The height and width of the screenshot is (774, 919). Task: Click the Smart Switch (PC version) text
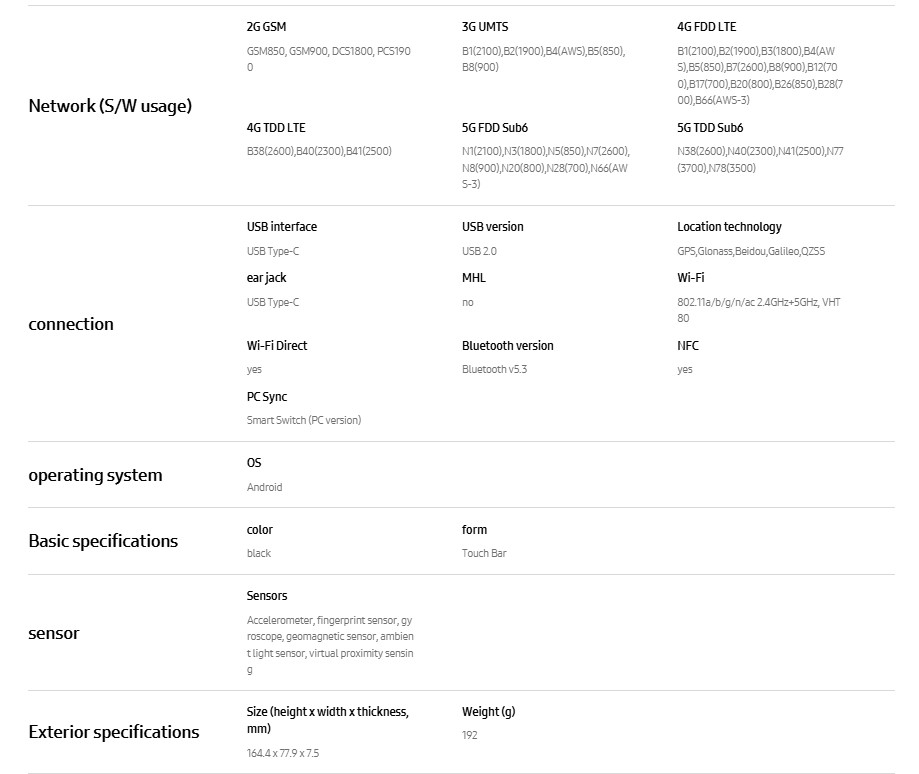click(304, 421)
